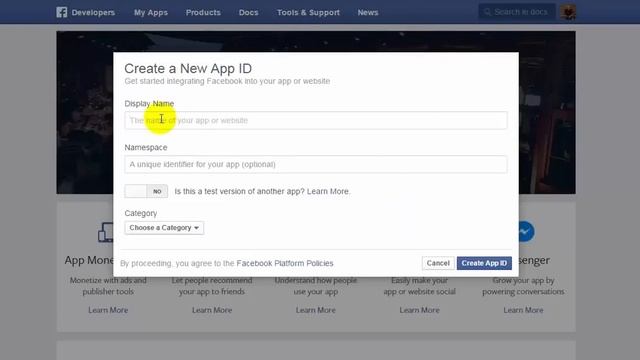640x360 pixels.
Task: Click Learn More about test versions
Action: click(328, 191)
